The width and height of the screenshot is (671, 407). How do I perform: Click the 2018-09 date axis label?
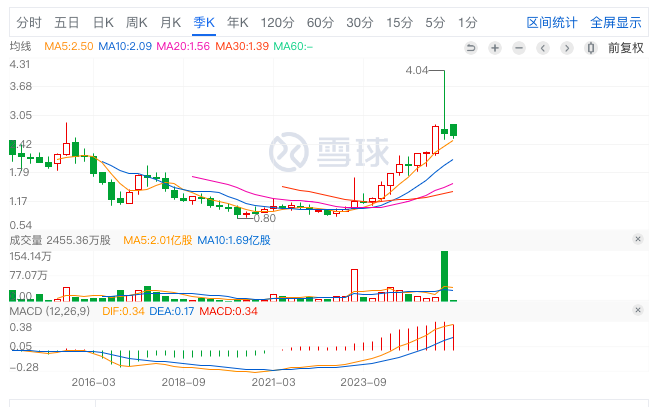click(x=183, y=382)
